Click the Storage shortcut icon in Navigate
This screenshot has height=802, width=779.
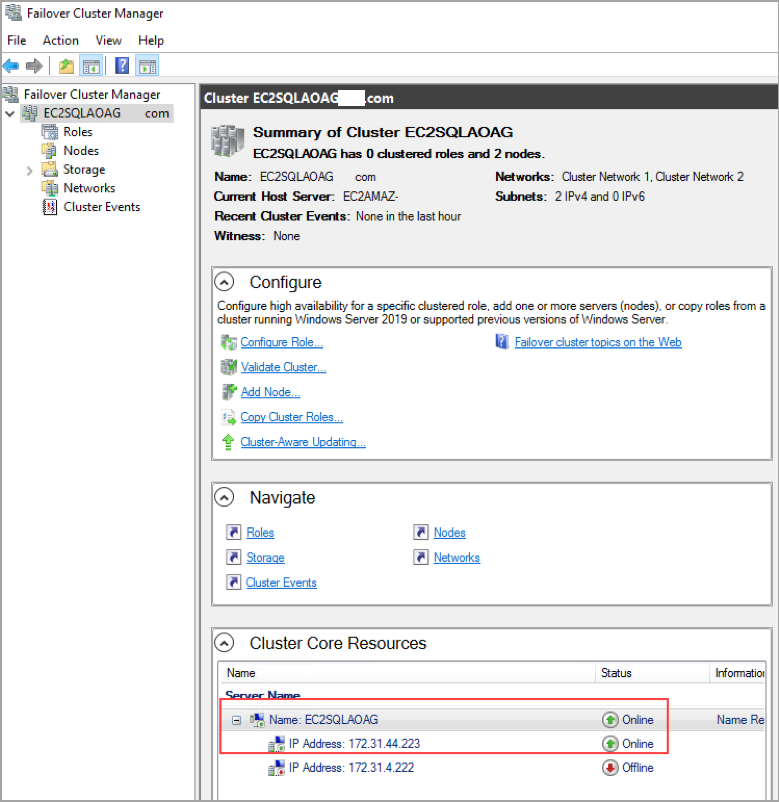pyautogui.click(x=233, y=557)
